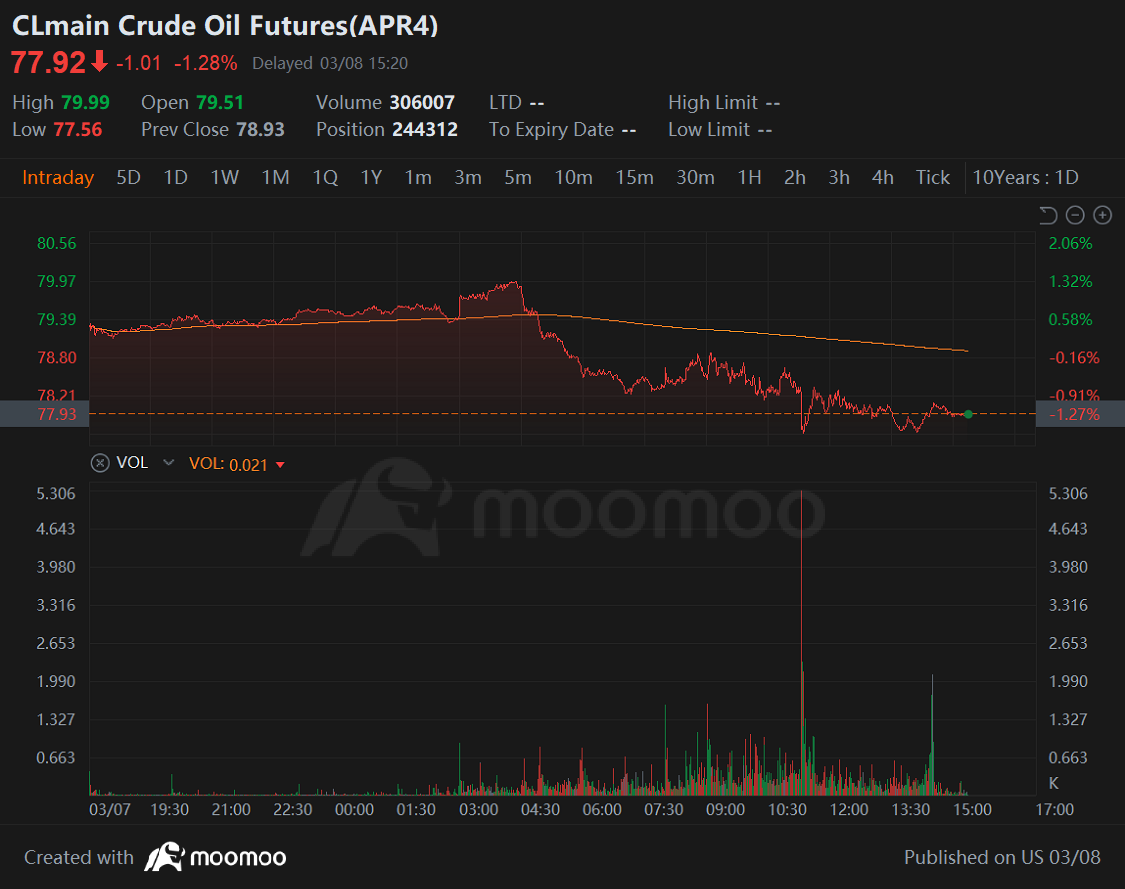Screen dimensions: 1125x889
Task: Switch to the 15m timeframe tab
Action: (x=634, y=177)
